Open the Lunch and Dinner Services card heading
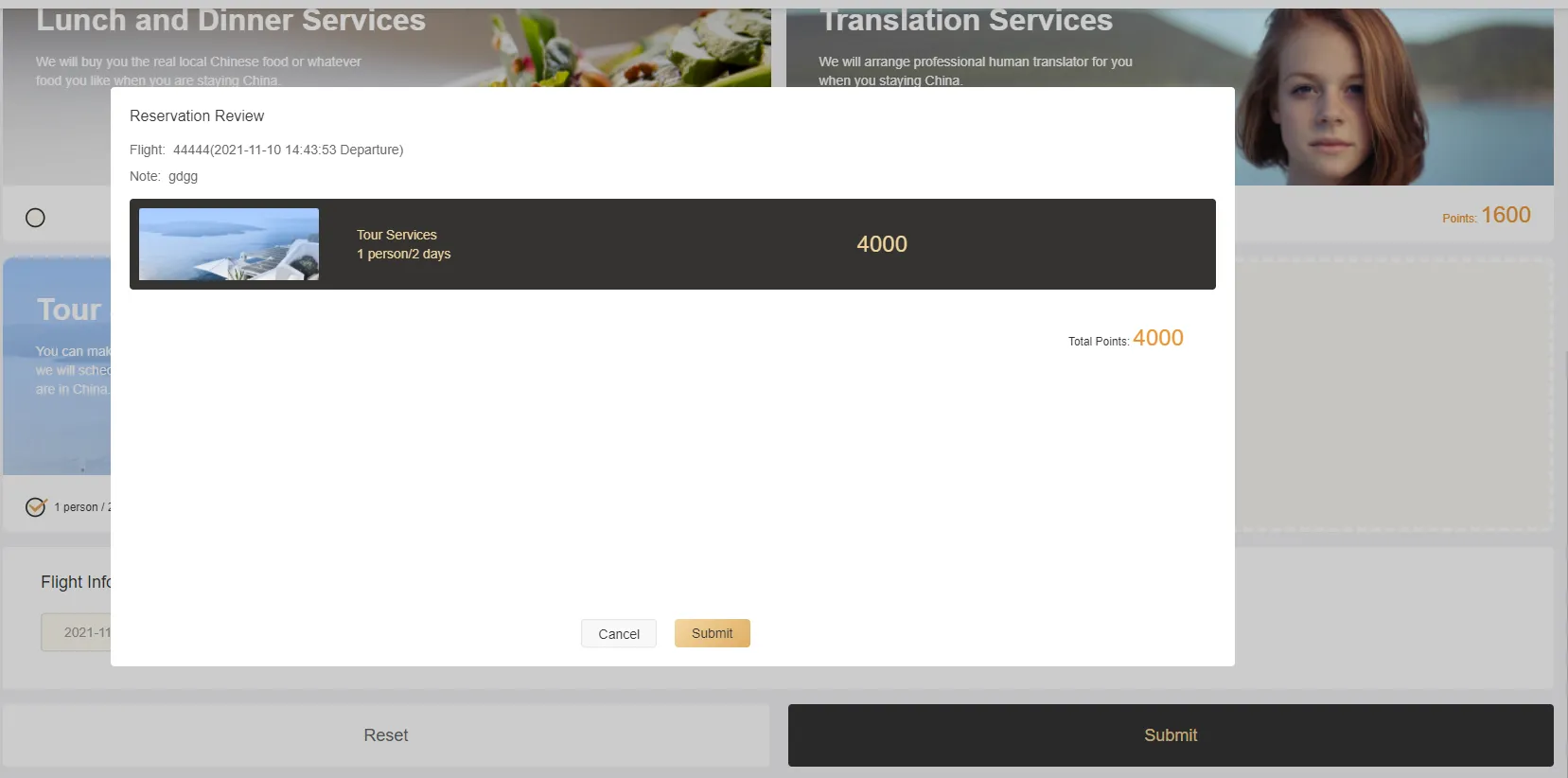 coord(231,21)
